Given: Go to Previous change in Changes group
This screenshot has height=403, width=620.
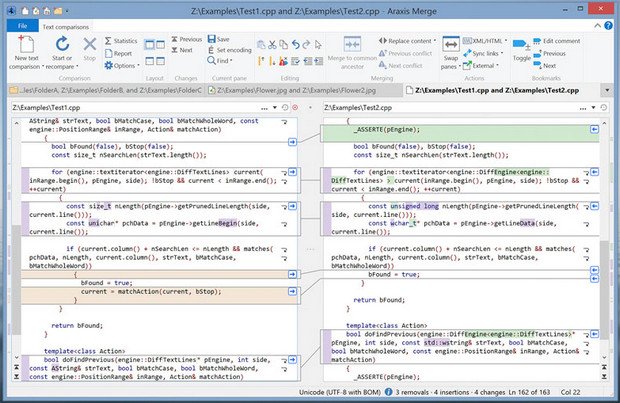Looking at the screenshot, I should pos(186,39).
